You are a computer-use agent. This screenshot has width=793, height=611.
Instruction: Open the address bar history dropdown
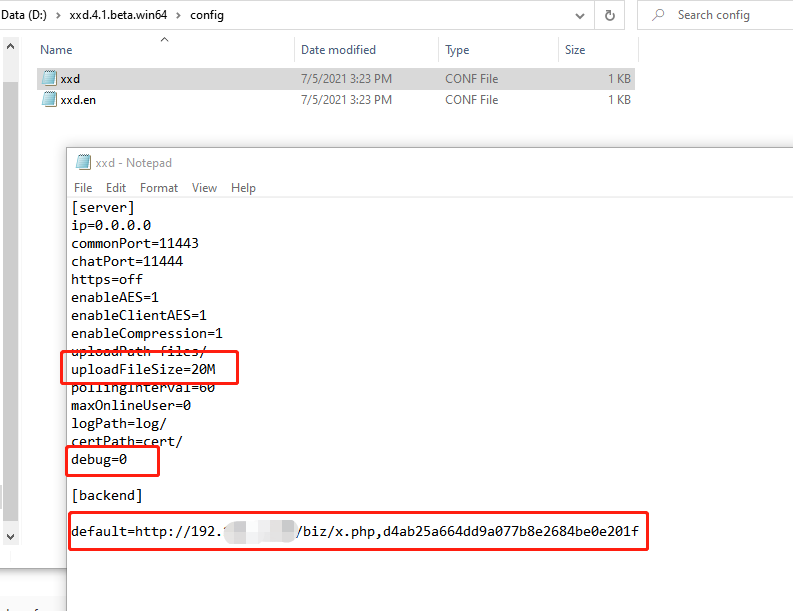point(580,15)
